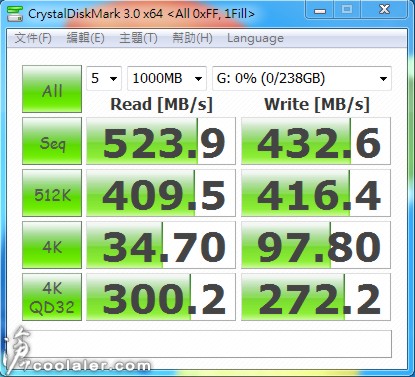The height and width of the screenshot is (377, 415).
Task: Click the Seq write result 432.6
Action: click(316, 141)
